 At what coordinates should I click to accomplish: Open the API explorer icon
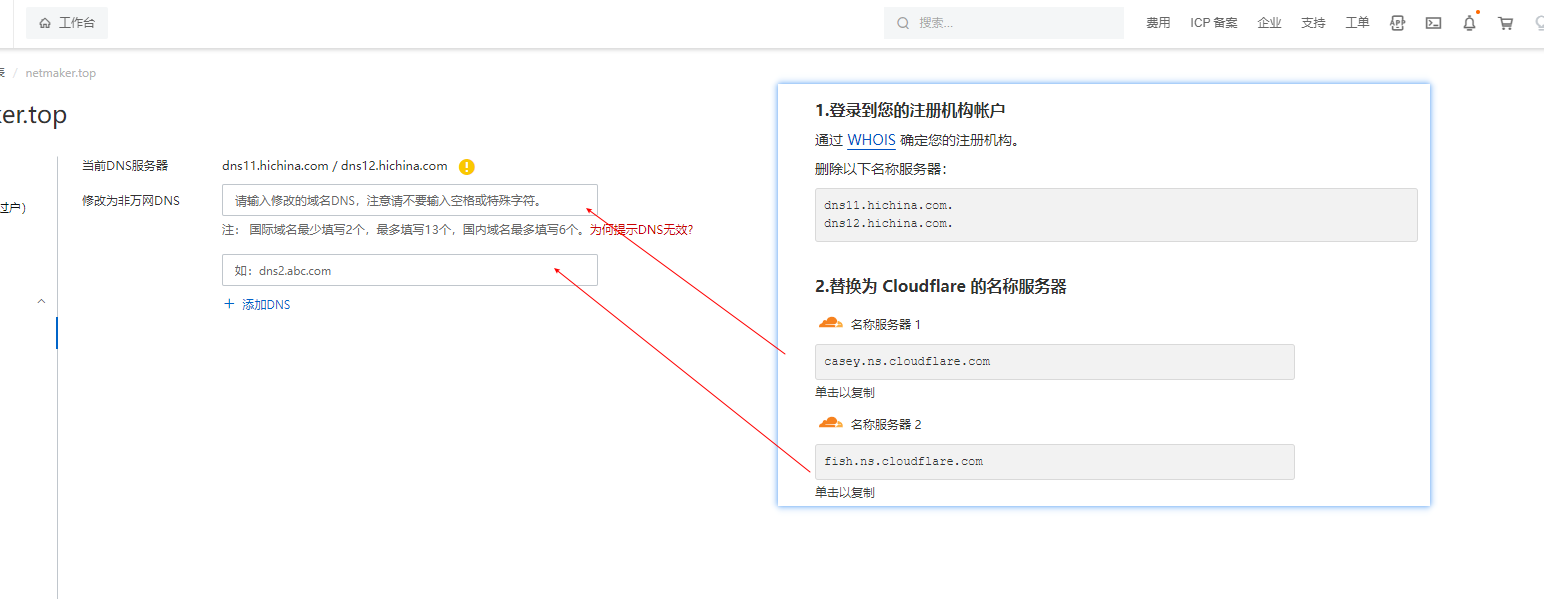[x=1398, y=23]
